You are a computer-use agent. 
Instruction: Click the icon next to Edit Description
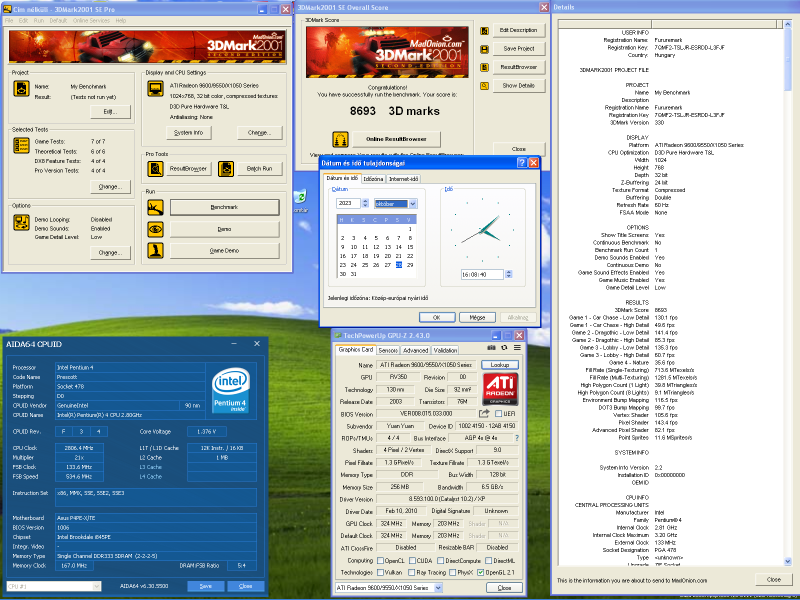click(485, 31)
